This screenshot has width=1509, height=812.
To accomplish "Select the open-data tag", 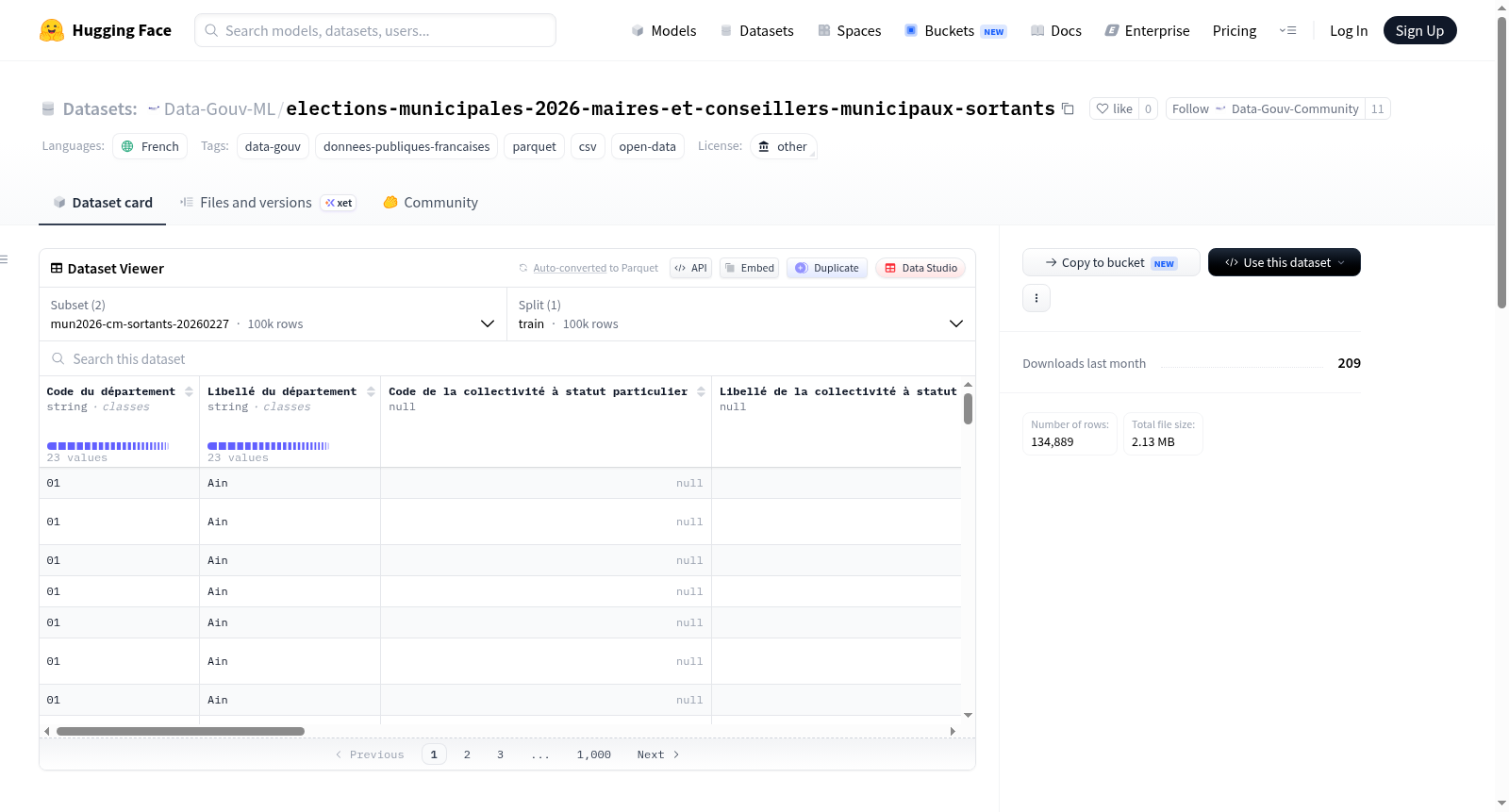I will [x=647, y=146].
